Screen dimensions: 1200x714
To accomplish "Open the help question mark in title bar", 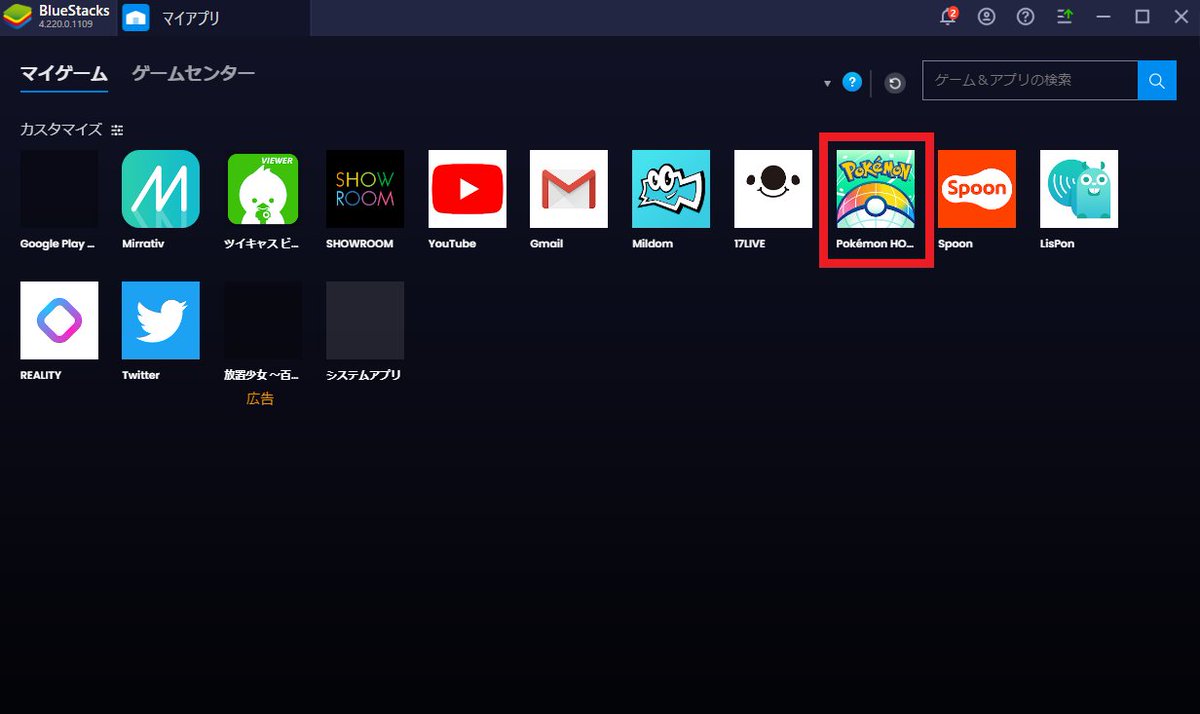I will point(1025,17).
